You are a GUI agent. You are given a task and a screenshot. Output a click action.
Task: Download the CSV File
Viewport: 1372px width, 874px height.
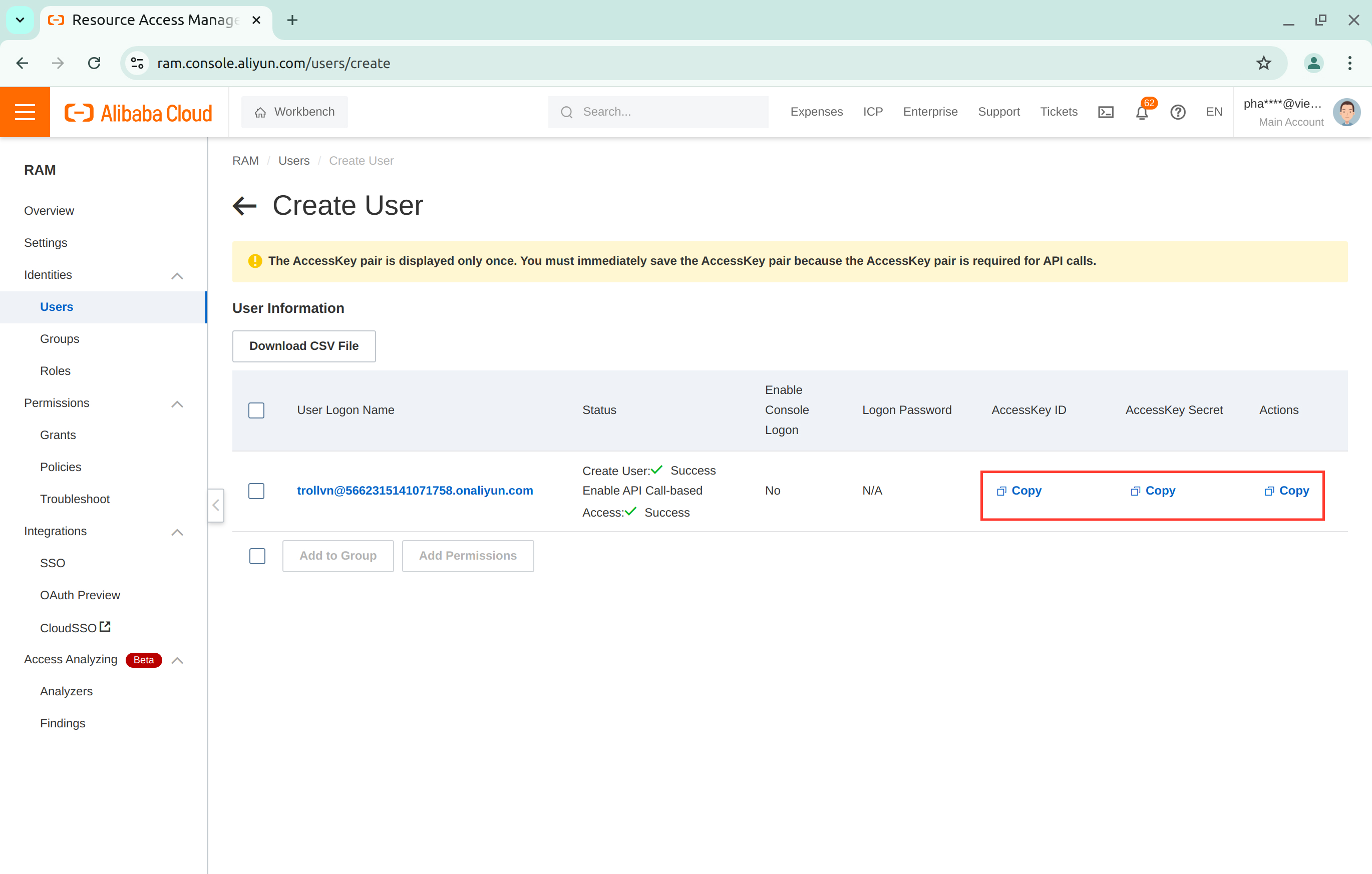tap(303, 346)
